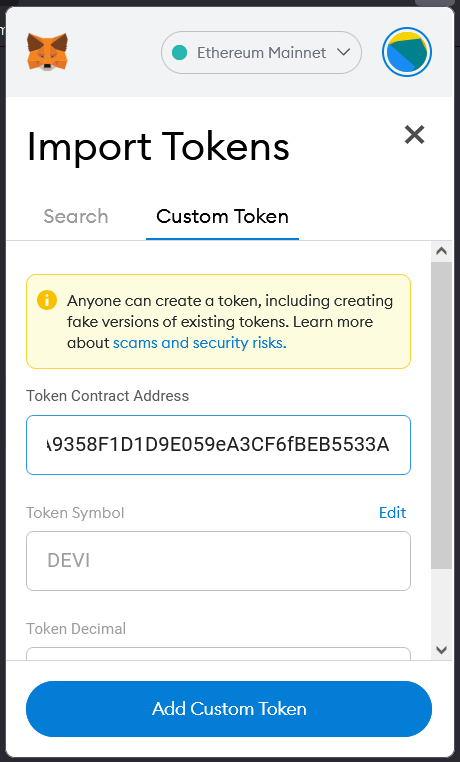The image size is (460, 762).
Task: Click the Token Contract Address field
Action: click(219, 445)
